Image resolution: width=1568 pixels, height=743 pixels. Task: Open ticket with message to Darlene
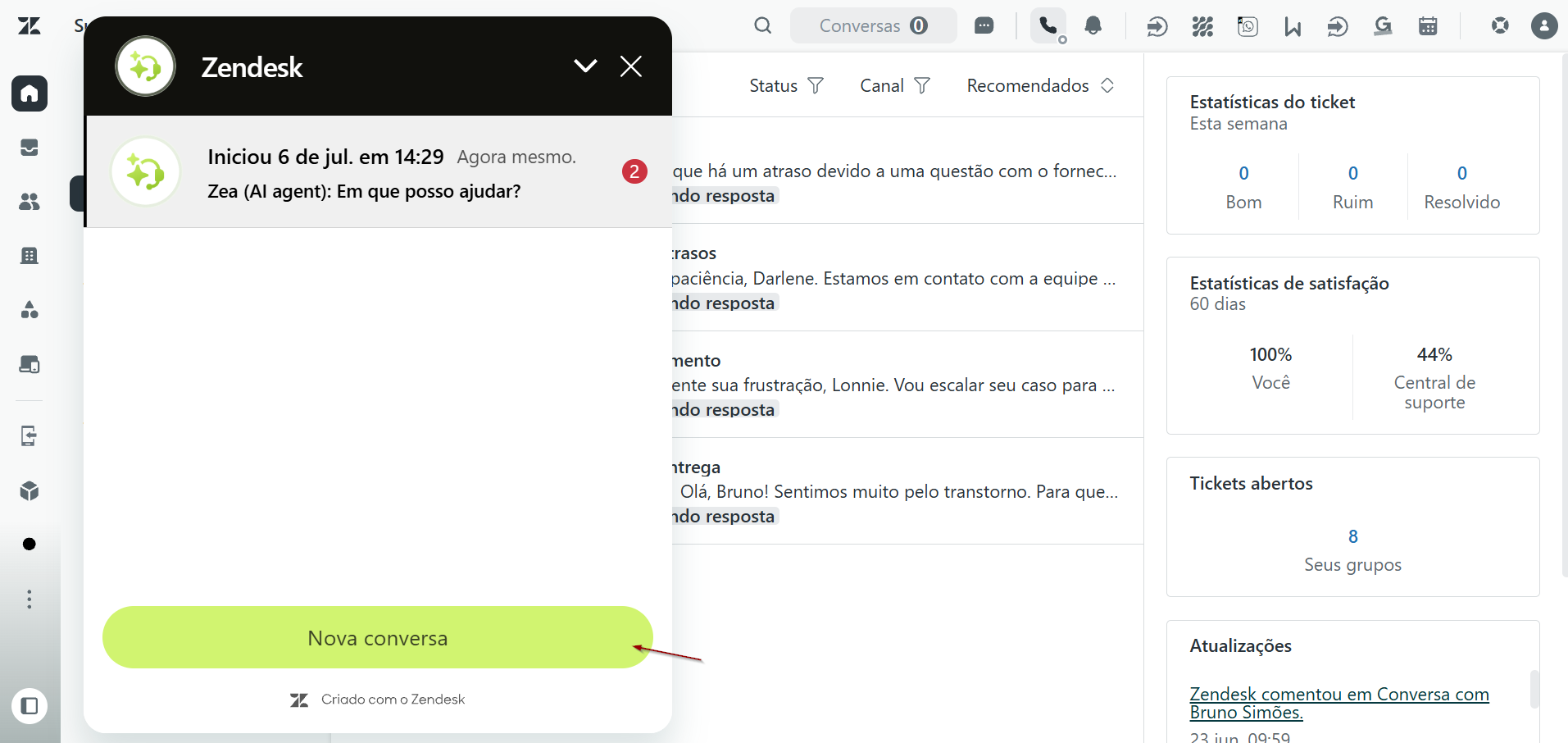[907, 278]
